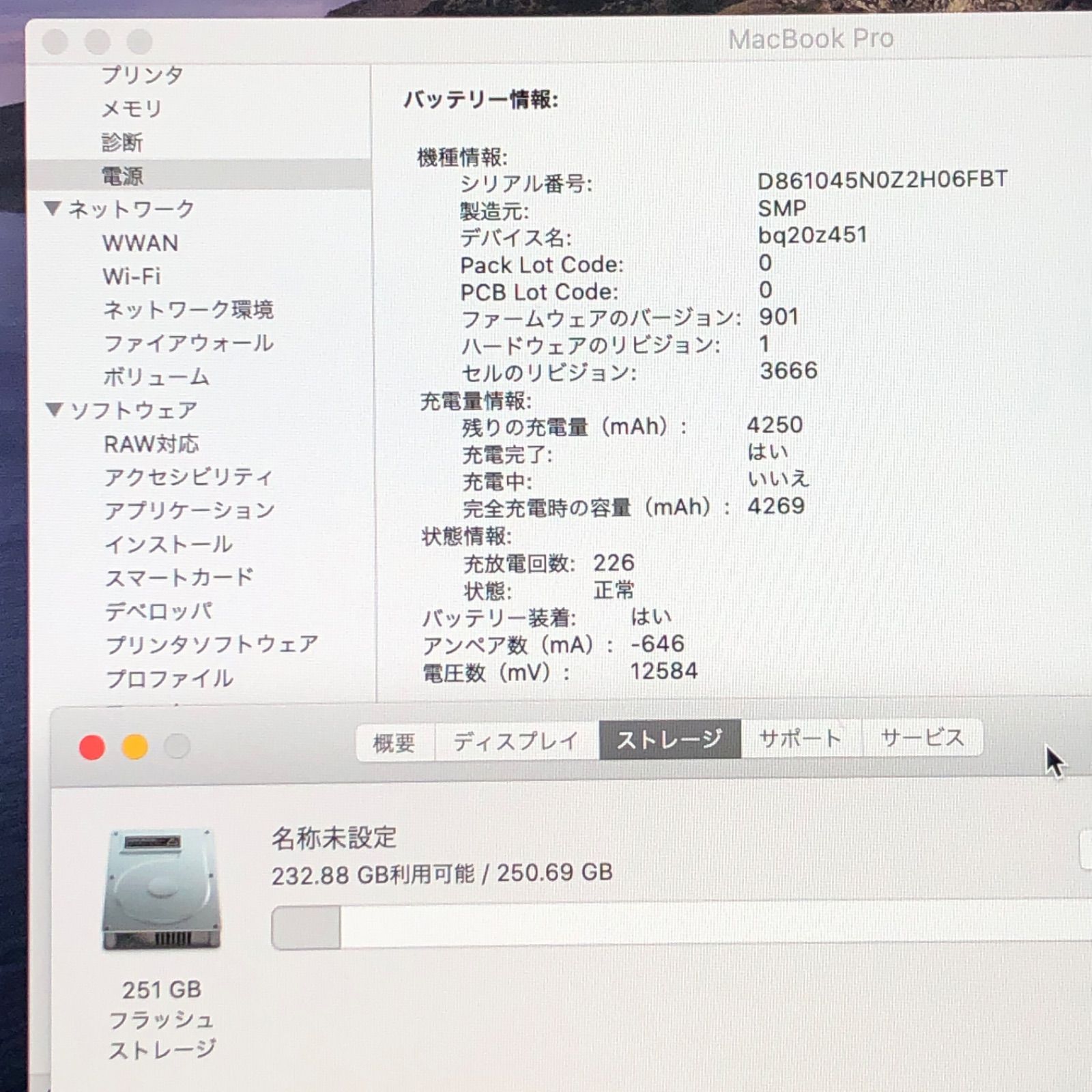Click the flash storage drive icon
The height and width of the screenshot is (1092, 1092).
coord(161,889)
